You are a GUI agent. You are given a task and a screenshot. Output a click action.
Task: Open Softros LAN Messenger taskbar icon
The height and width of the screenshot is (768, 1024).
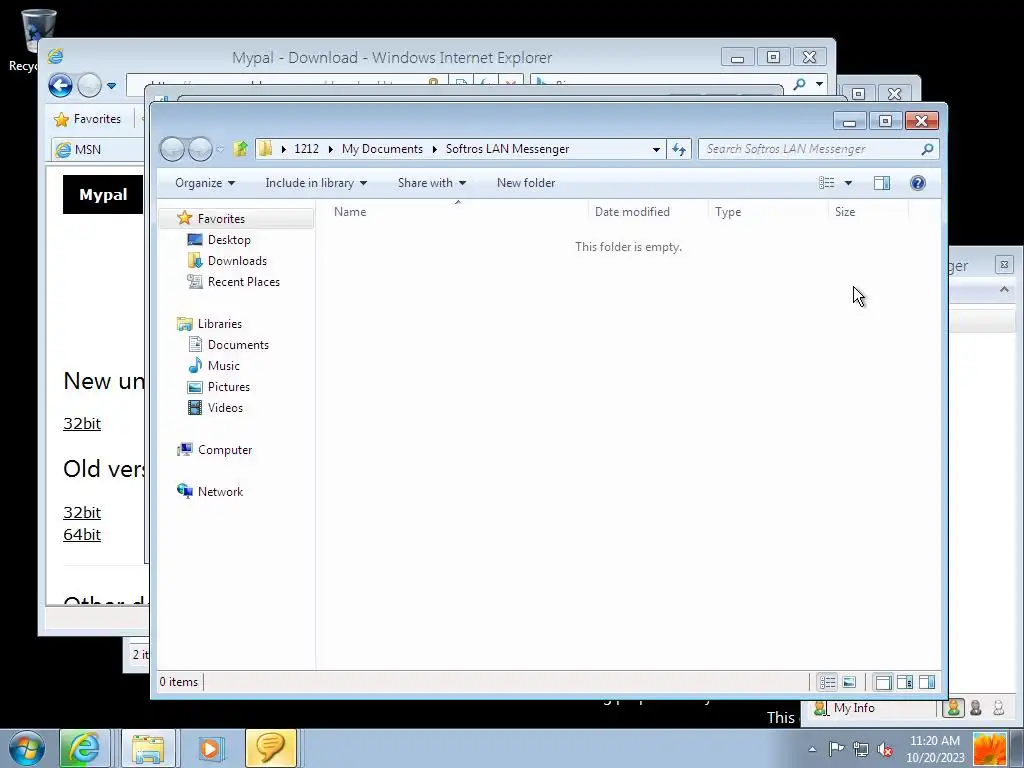tap(271, 748)
